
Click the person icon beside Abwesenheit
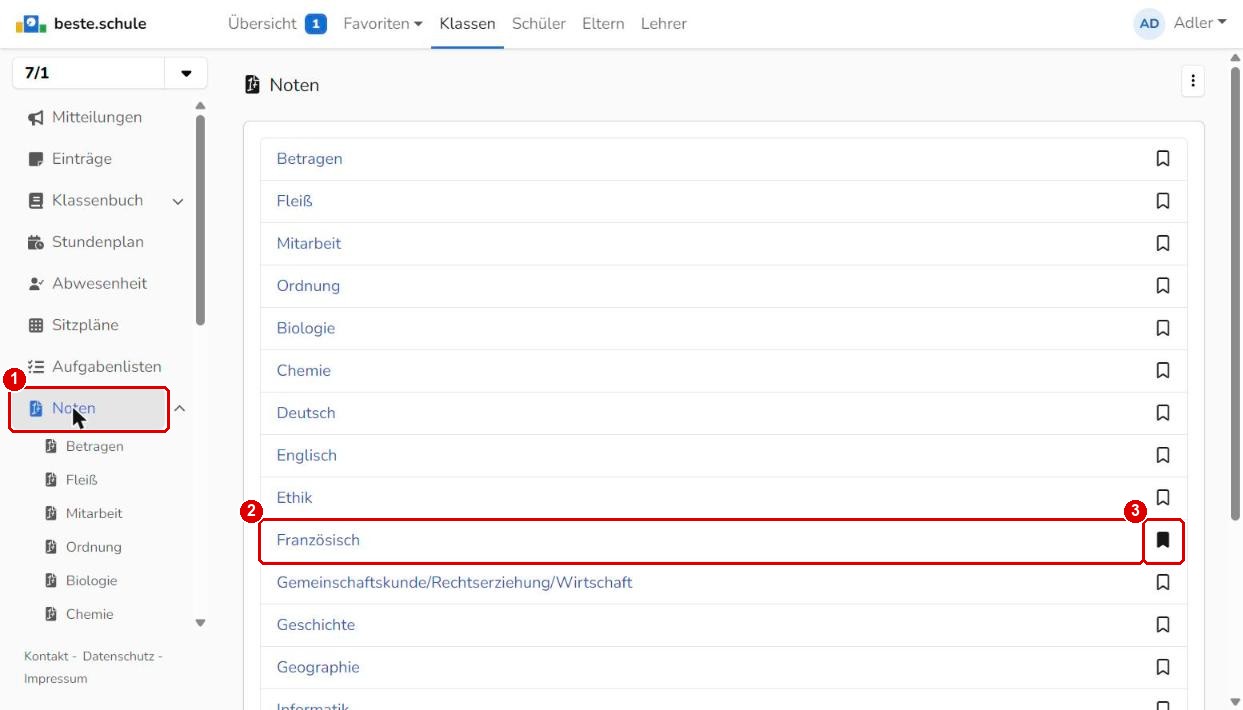click(x=36, y=284)
